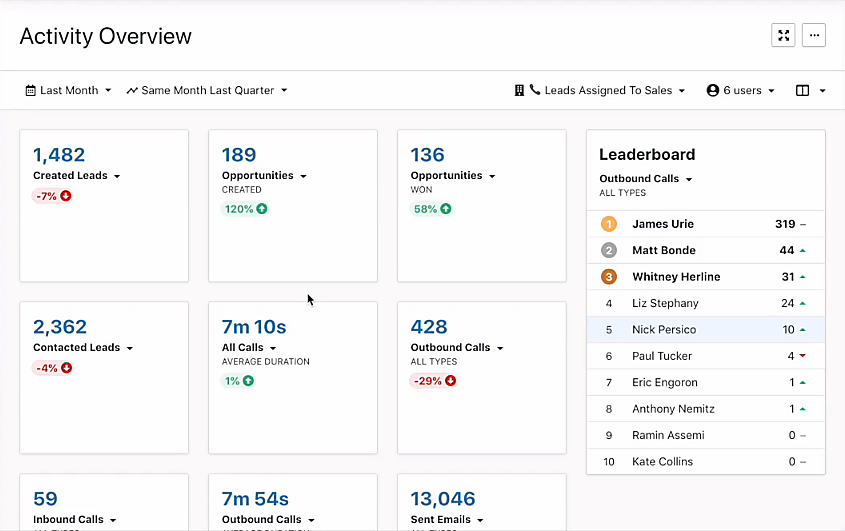Open the 6 users selector dropdown

(x=741, y=90)
